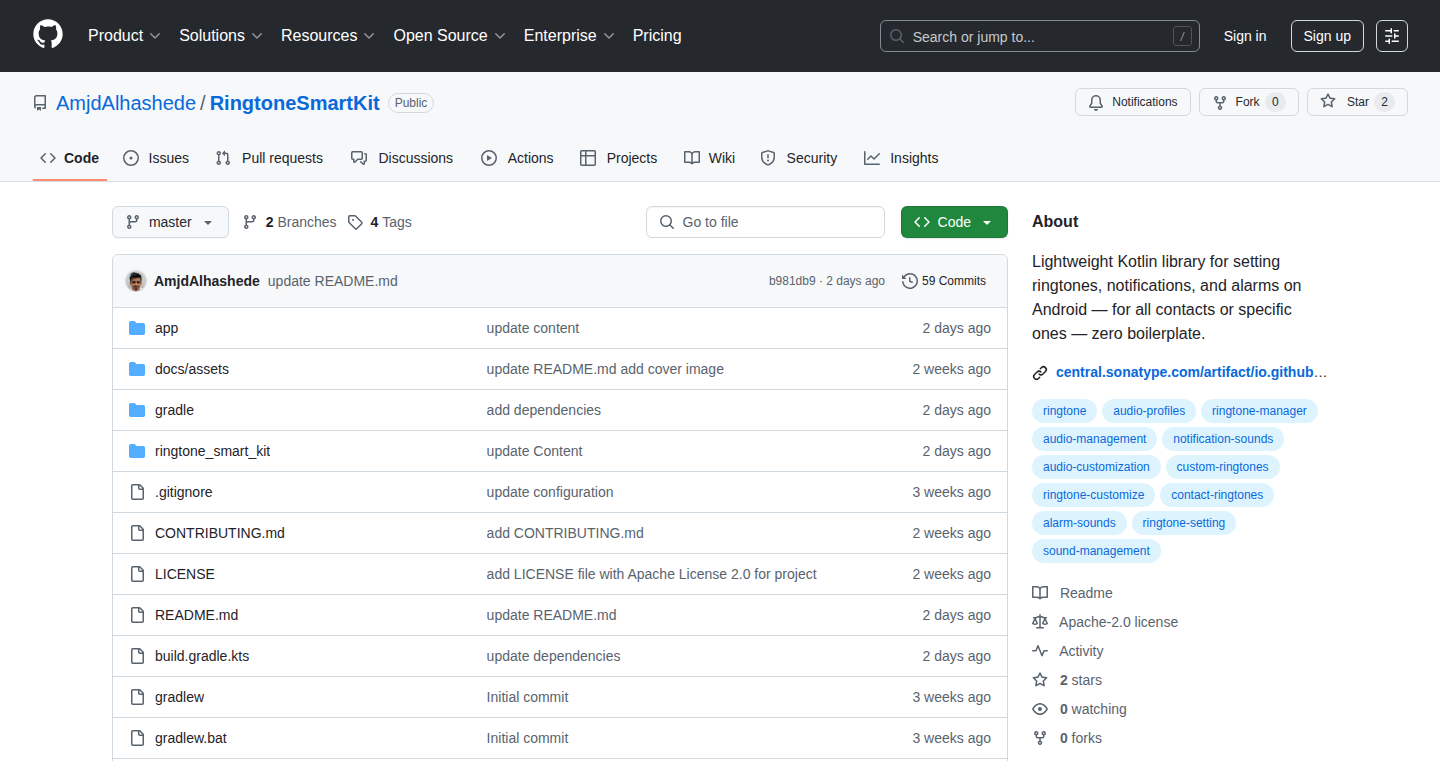The image size is (1440, 761).
Task: Click the star icon next to 2 stars
Action: (x=1040, y=680)
